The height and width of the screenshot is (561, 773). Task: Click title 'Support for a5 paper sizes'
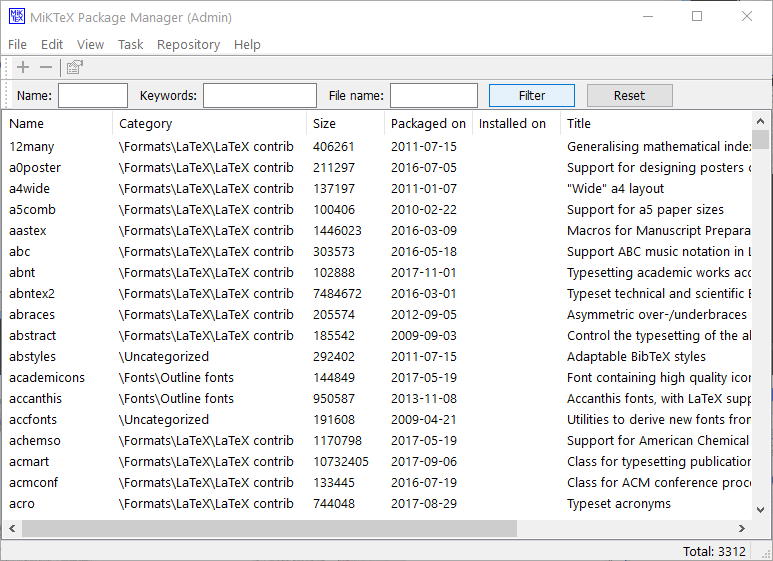coord(645,210)
